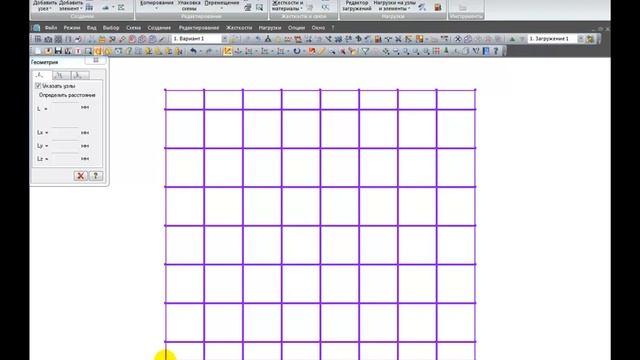Open the Редактирование menu
640x360 pixels.
[199, 28]
